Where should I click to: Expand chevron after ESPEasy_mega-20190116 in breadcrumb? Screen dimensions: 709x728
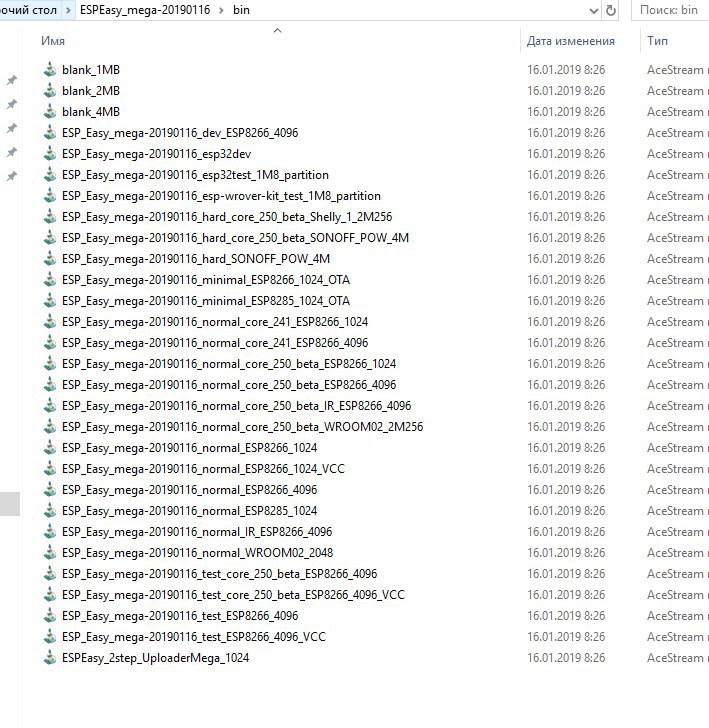221,10
